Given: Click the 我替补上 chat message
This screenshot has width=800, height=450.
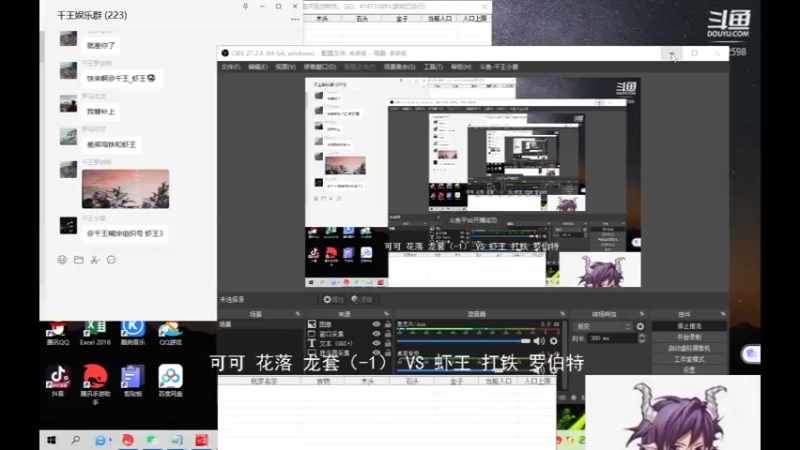Looking at the screenshot, I should click(x=101, y=111).
